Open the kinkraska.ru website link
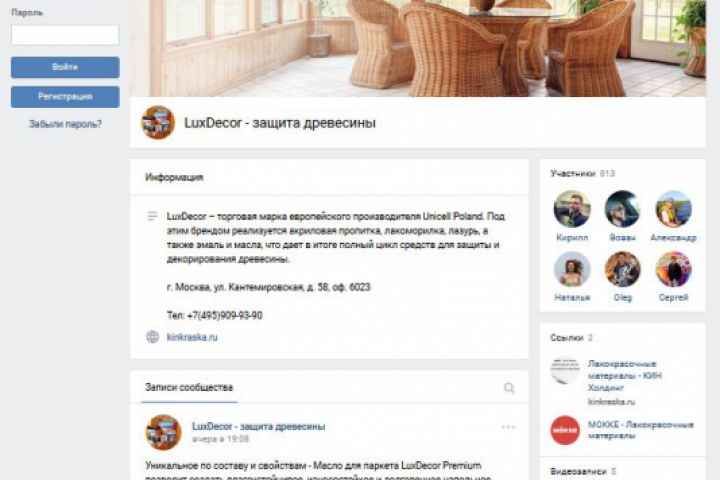The width and height of the screenshot is (720, 480). click(x=192, y=337)
